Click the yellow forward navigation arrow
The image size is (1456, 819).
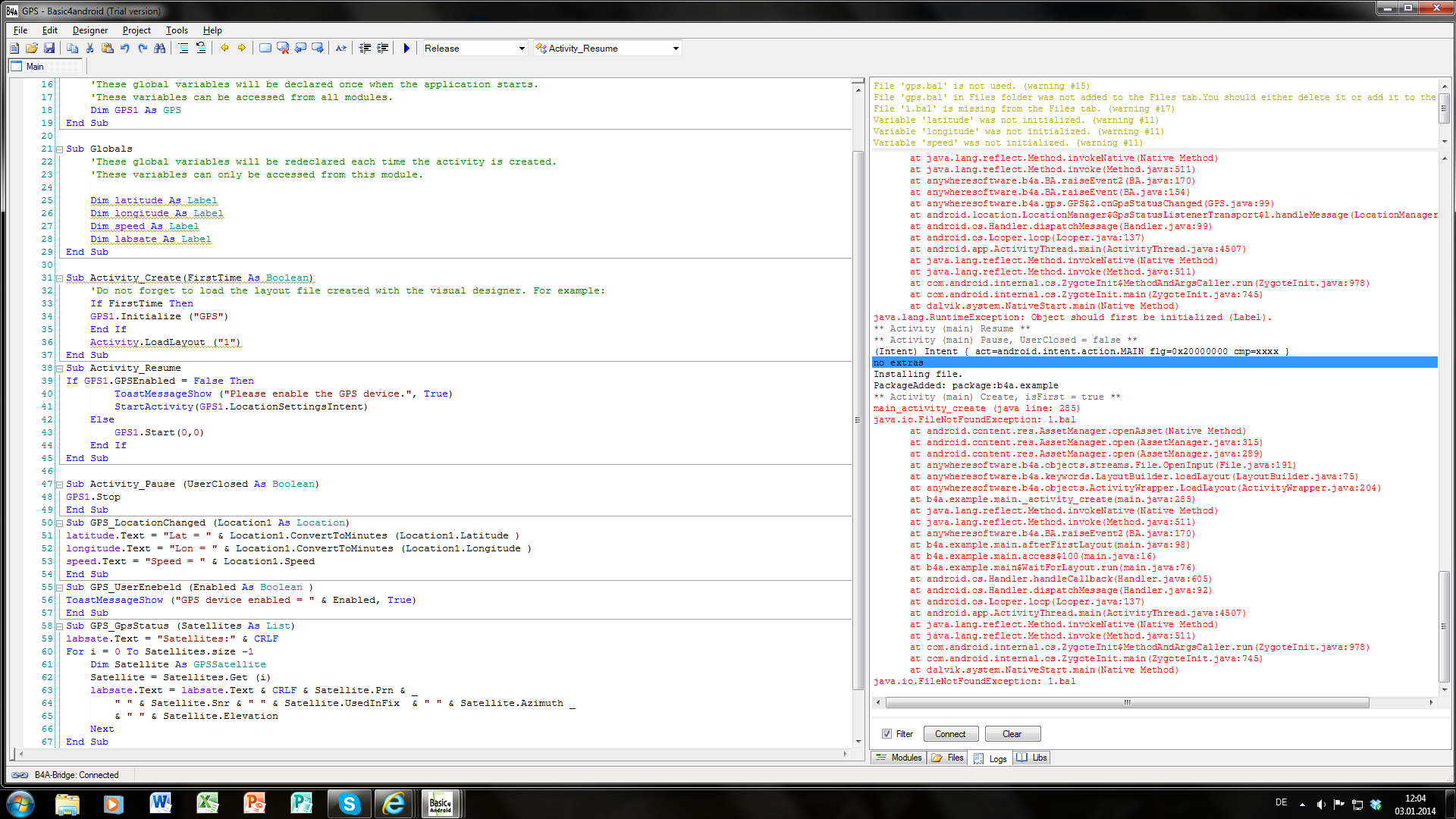tap(242, 48)
